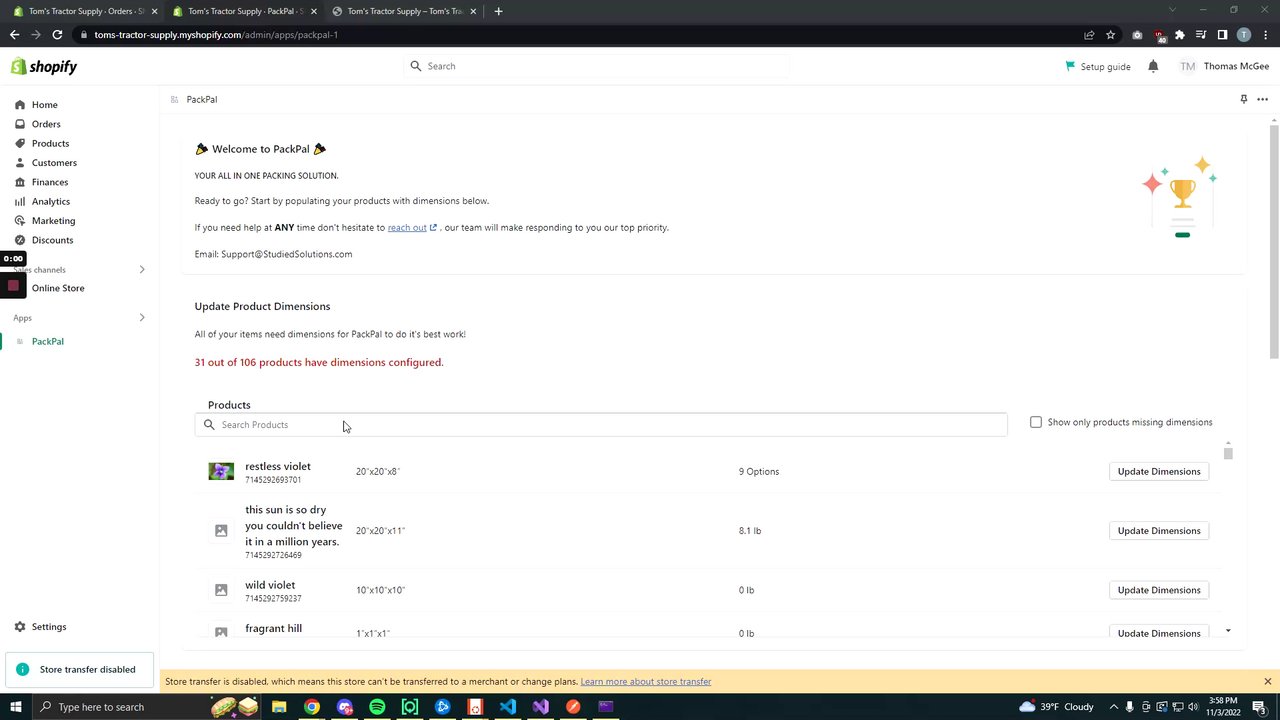
Task: Open the Chrome extensions puzzle icon
Action: 1180,34
